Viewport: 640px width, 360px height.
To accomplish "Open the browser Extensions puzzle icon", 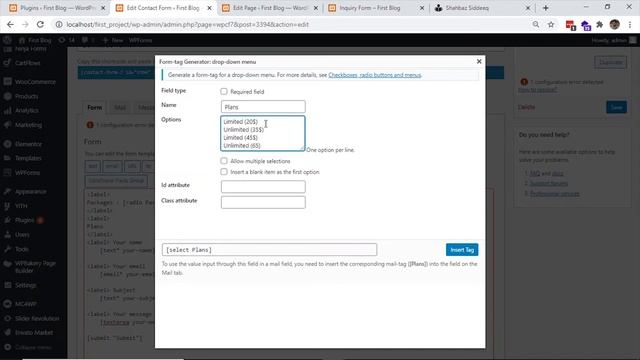I will click(600, 24).
